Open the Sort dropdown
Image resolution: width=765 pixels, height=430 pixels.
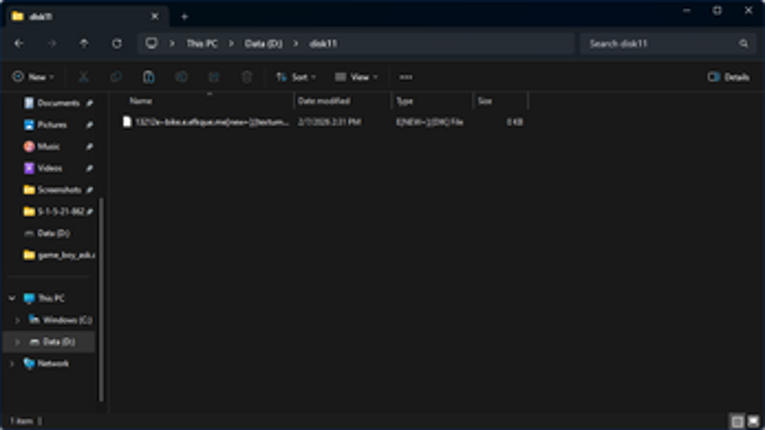(x=296, y=77)
